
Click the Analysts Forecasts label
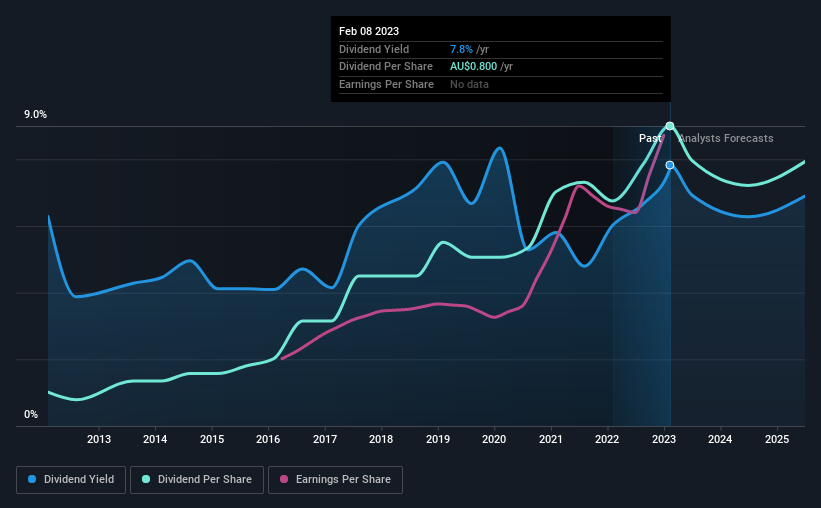point(726,138)
